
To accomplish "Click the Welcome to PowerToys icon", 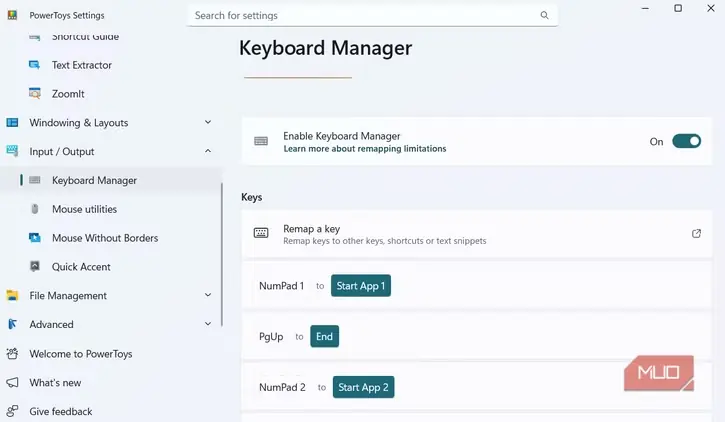I will [12, 354].
